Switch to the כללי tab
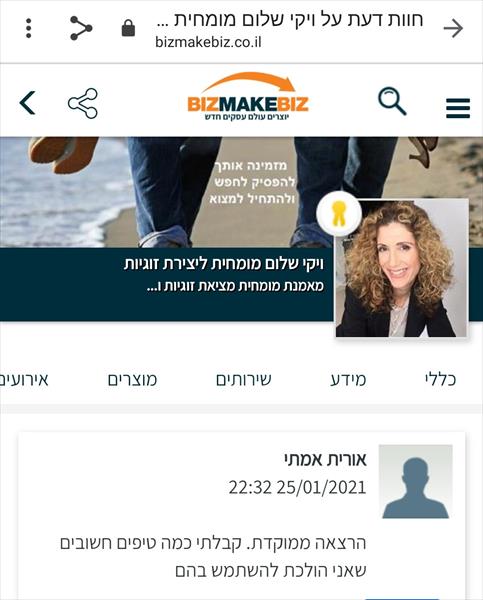The width and height of the screenshot is (483, 600). [440, 379]
